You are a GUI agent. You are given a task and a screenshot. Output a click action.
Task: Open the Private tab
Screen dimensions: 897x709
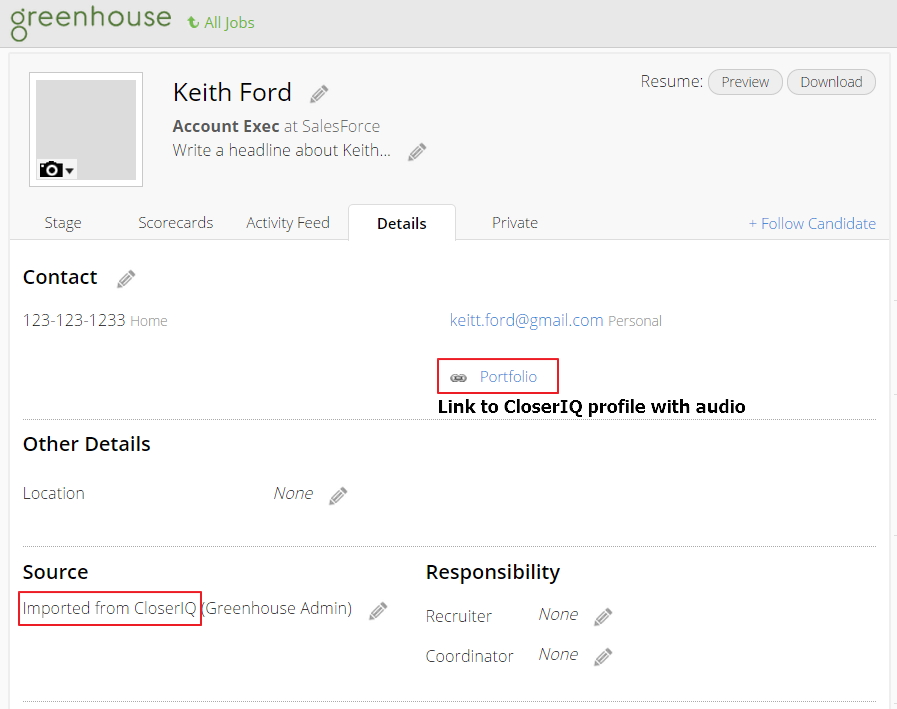(x=515, y=223)
